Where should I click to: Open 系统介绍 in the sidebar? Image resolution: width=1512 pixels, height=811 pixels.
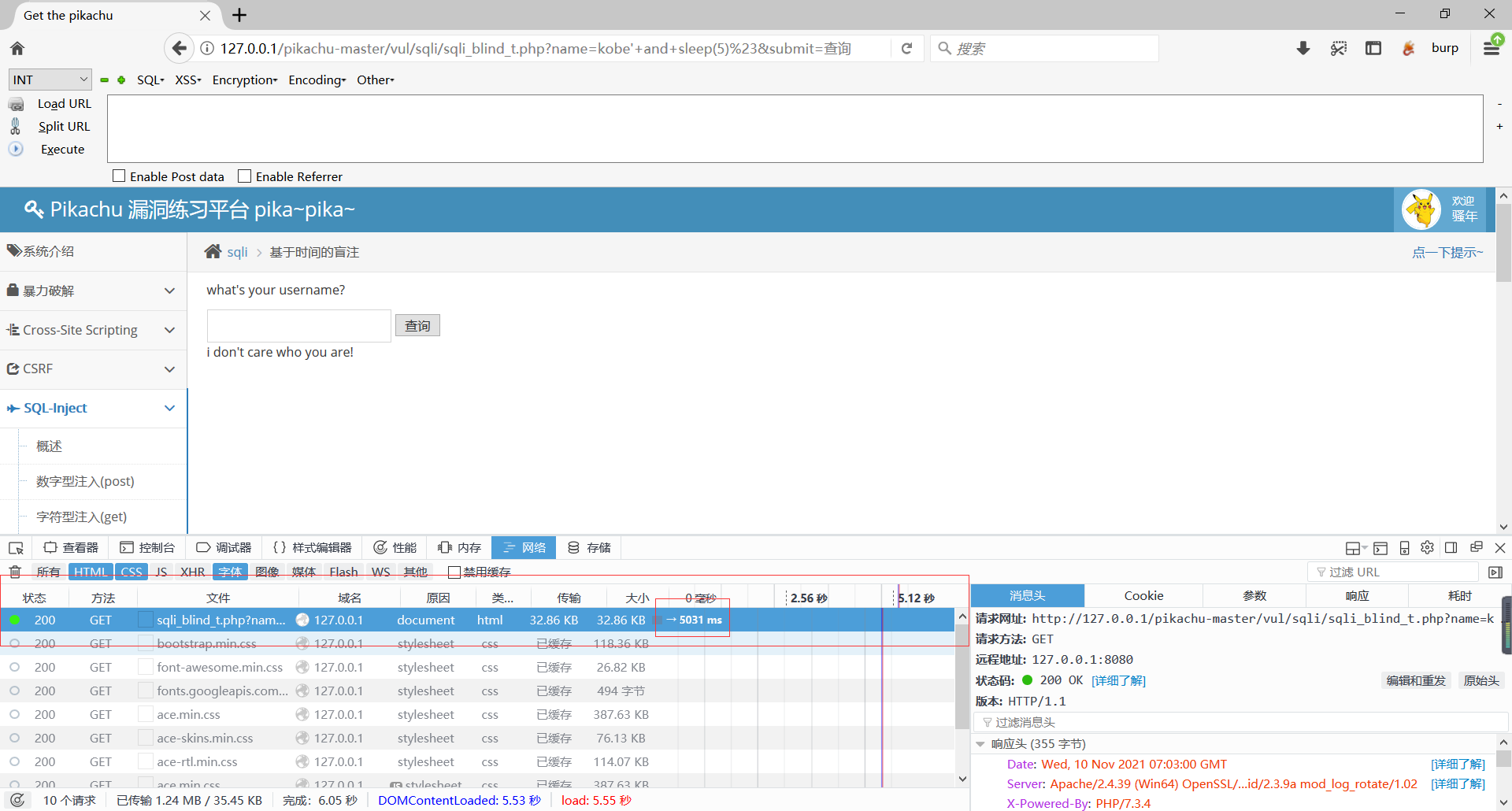point(93,251)
